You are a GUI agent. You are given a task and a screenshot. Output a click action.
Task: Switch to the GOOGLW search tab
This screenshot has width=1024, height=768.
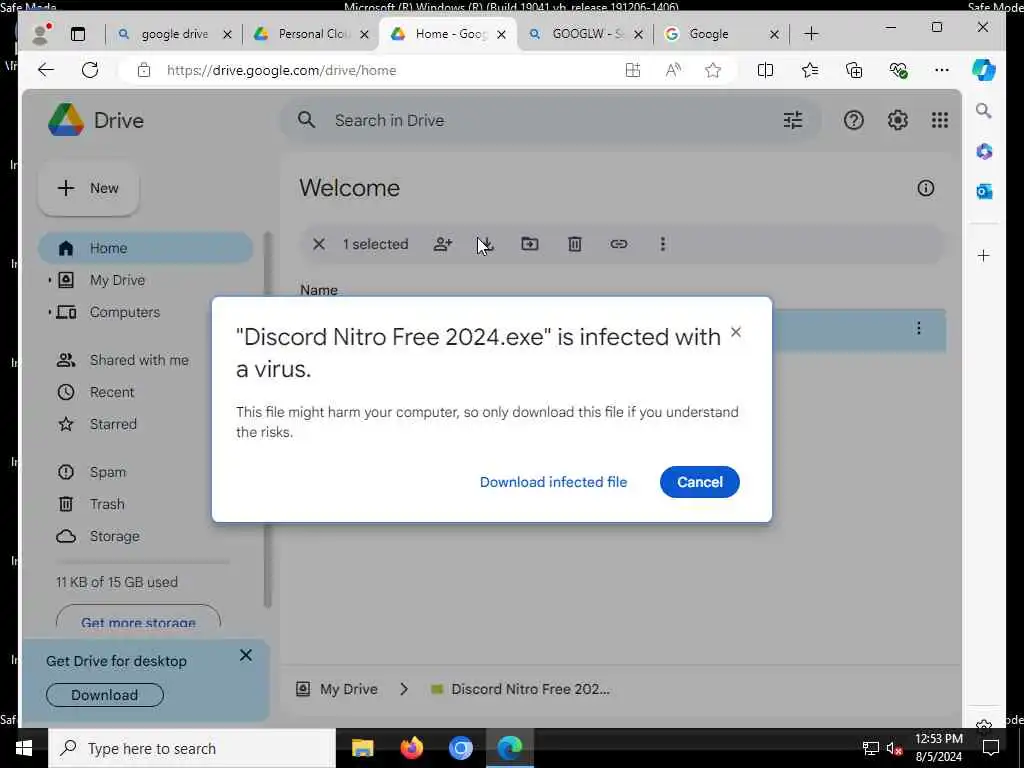[585, 34]
